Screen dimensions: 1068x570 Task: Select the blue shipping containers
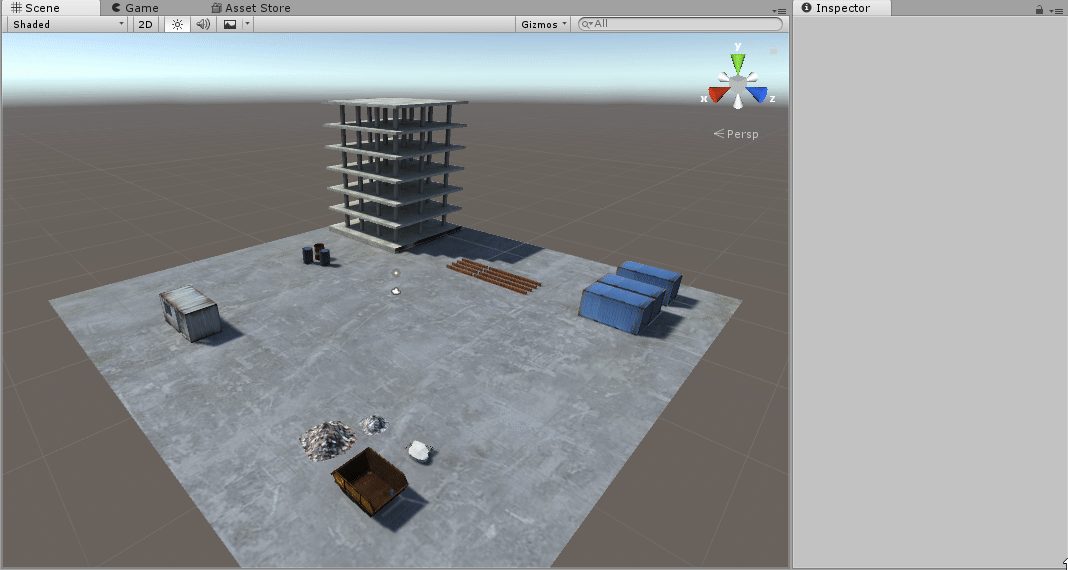631,297
